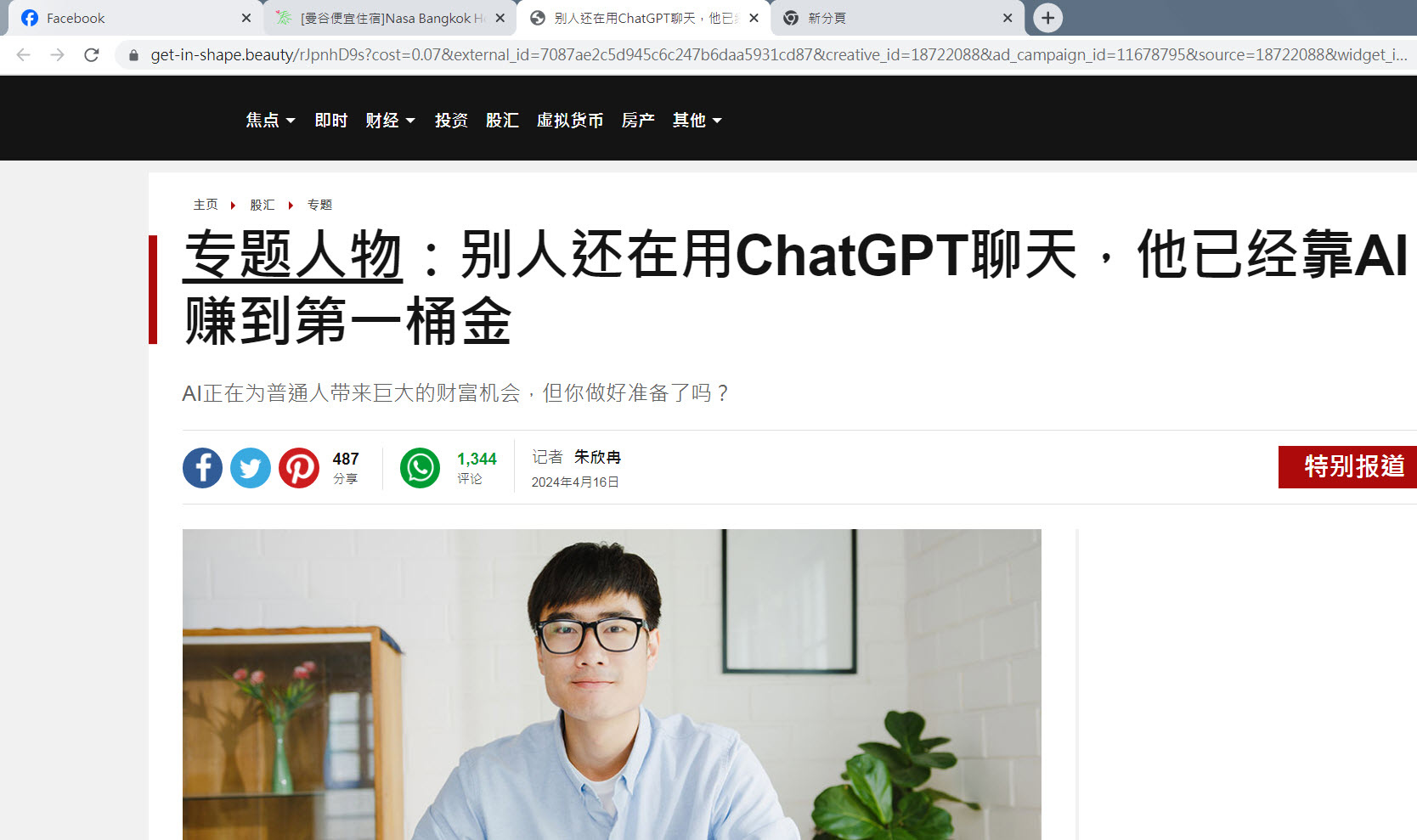View site security lock info
This screenshot has width=1417, height=840.
tap(133, 55)
